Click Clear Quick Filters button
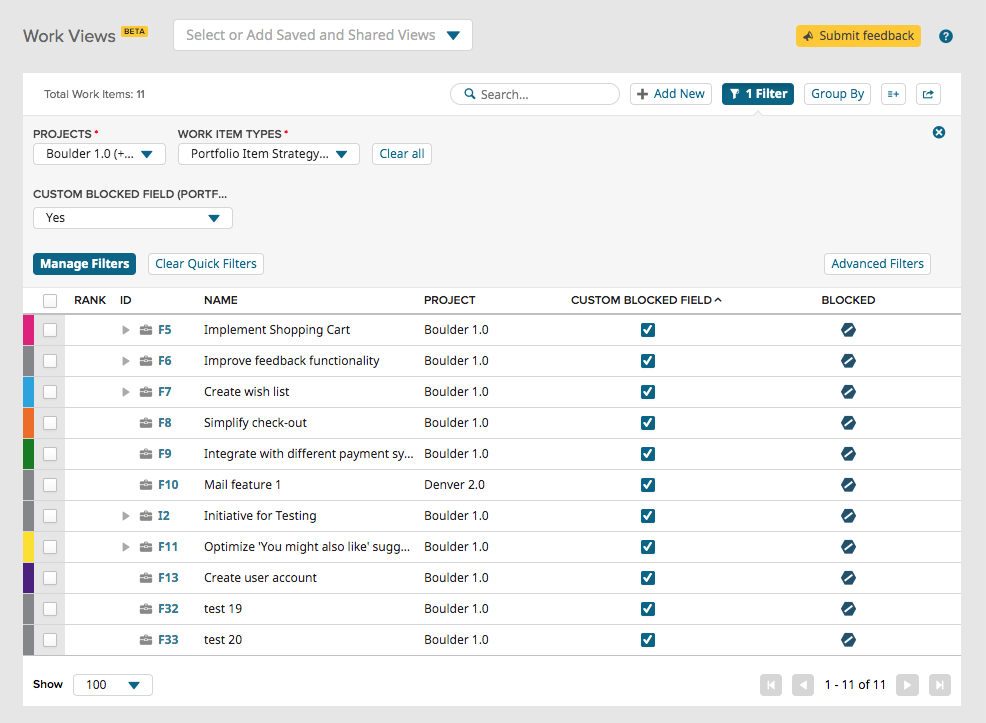This screenshot has height=723, width=986. tap(206, 264)
